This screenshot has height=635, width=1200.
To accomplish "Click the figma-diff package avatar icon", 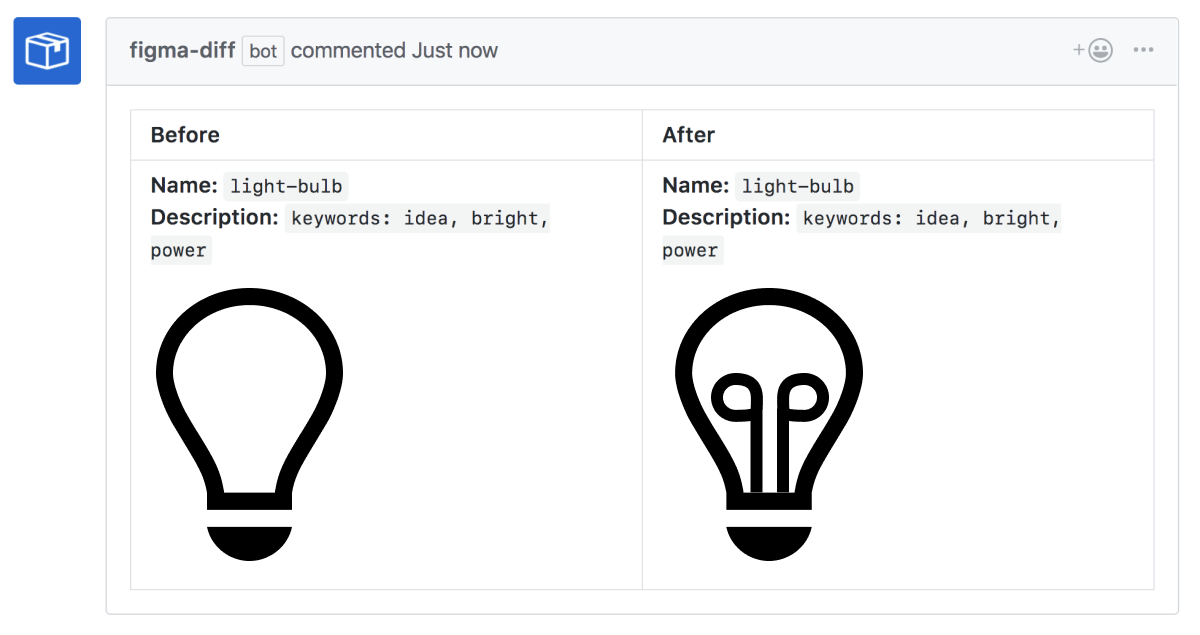I will pos(47,51).
